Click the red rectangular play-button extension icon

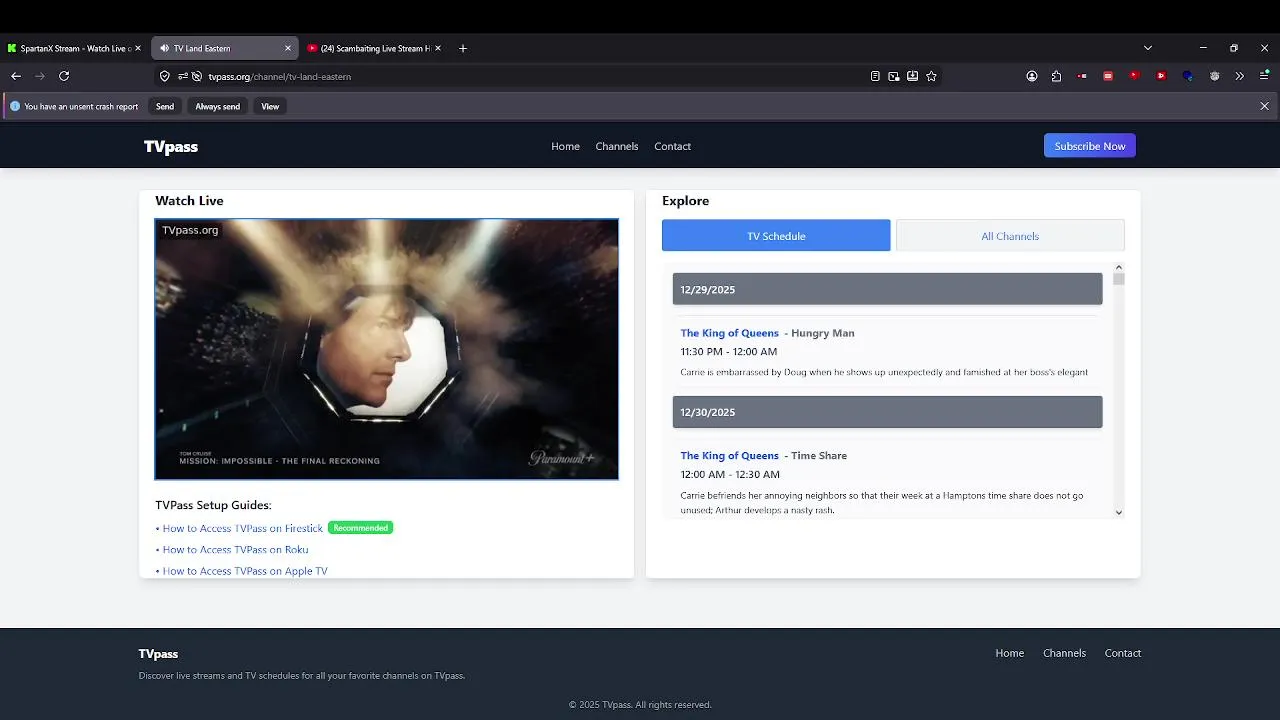point(1161,76)
